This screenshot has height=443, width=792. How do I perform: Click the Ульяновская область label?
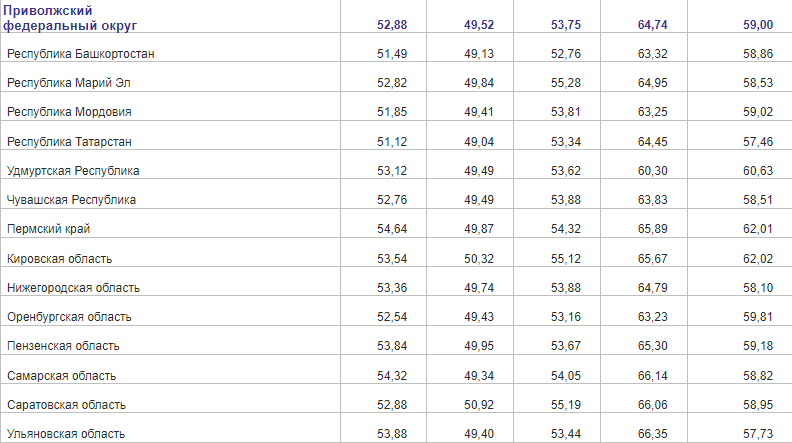[66, 434]
